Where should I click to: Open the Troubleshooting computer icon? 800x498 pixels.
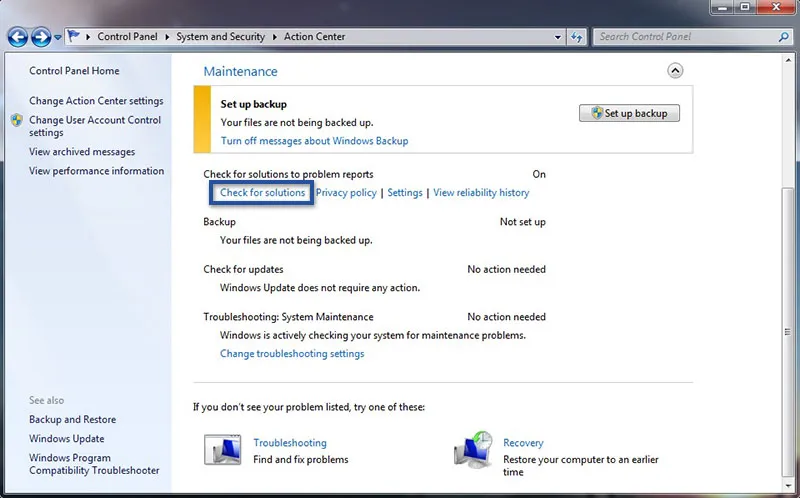tap(222, 450)
